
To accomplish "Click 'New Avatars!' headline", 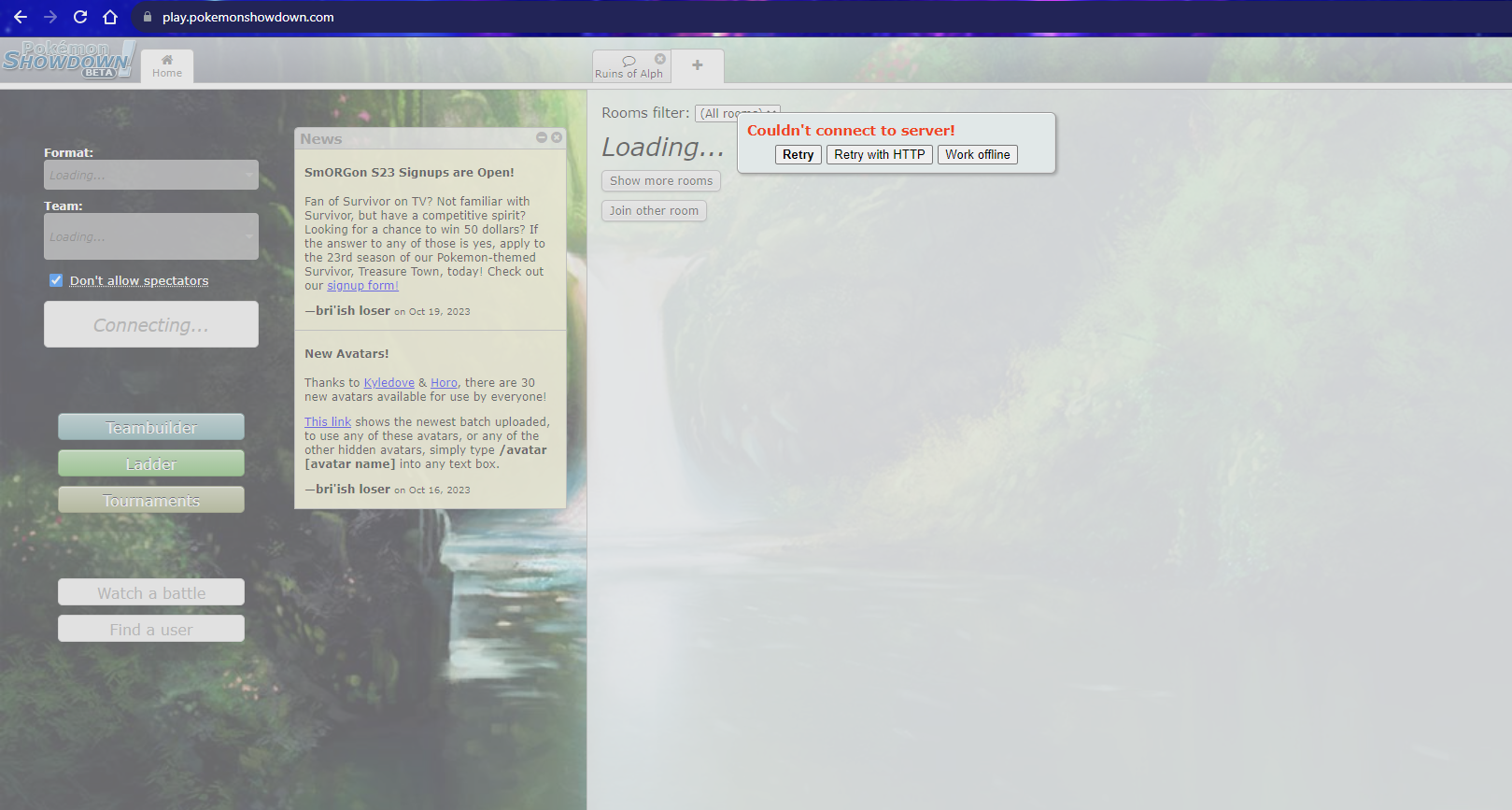I will [x=346, y=353].
